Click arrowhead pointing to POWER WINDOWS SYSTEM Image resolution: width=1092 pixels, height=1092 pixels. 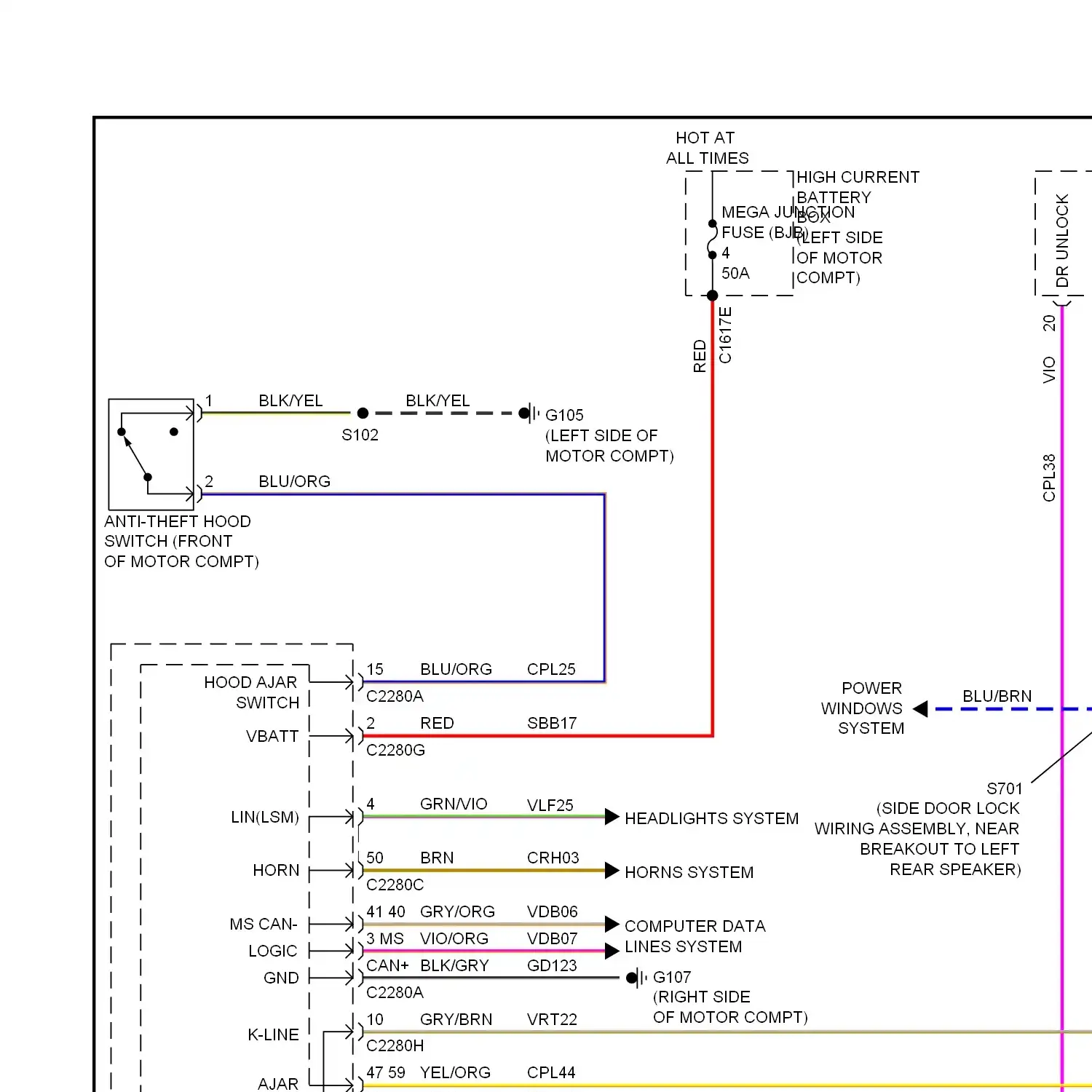click(x=920, y=709)
